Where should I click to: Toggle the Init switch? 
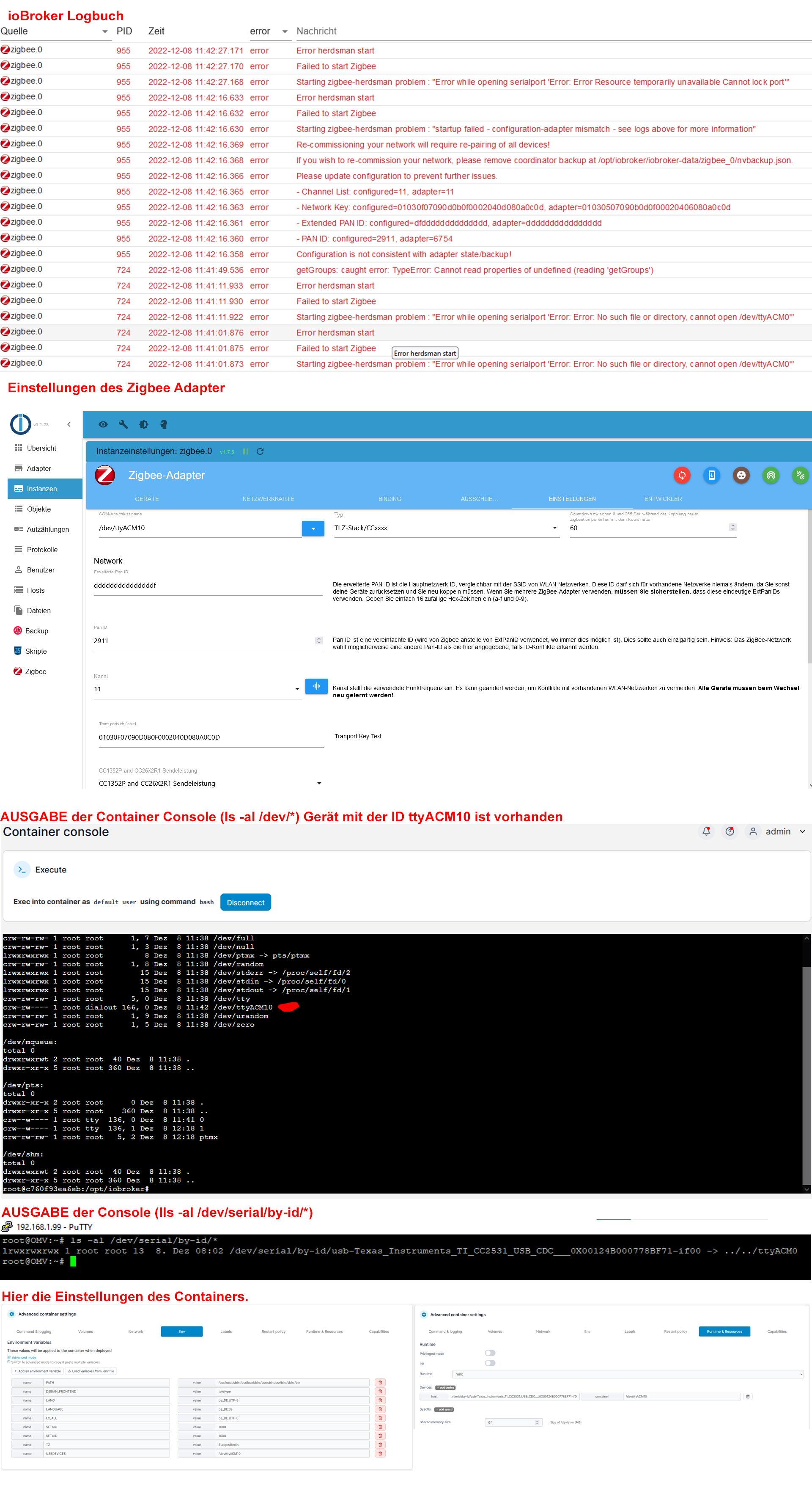(490, 1363)
